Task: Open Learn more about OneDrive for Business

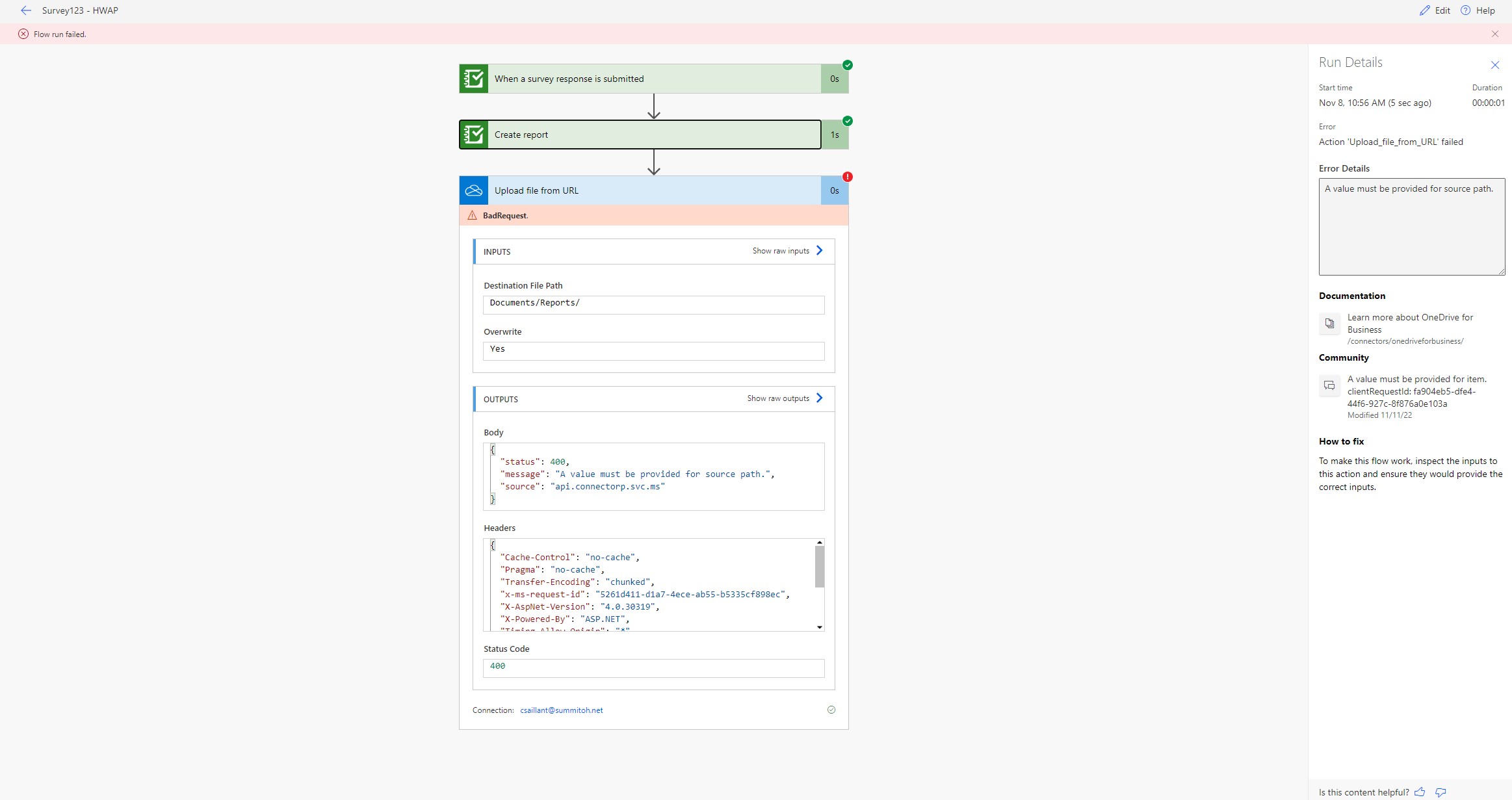Action: tap(1410, 323)
